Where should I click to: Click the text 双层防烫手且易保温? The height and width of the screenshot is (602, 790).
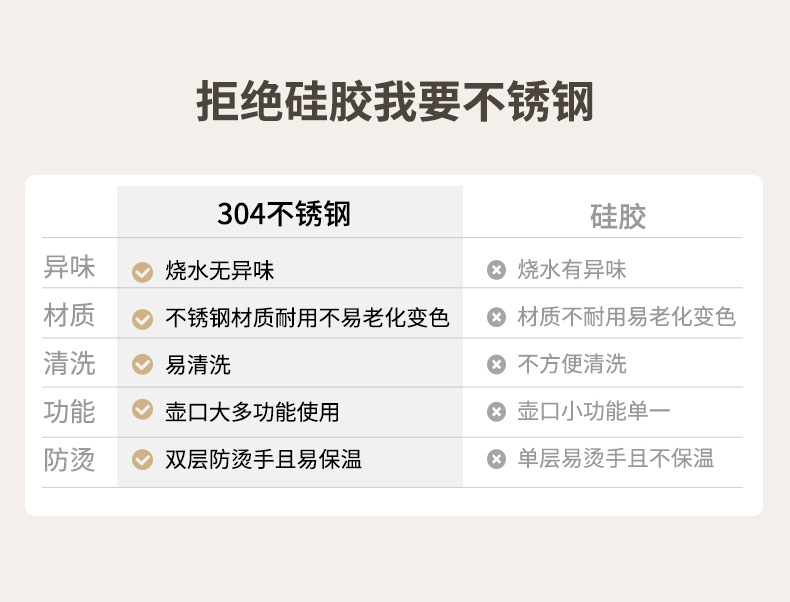pyautogui.click(x=263, y=460)
